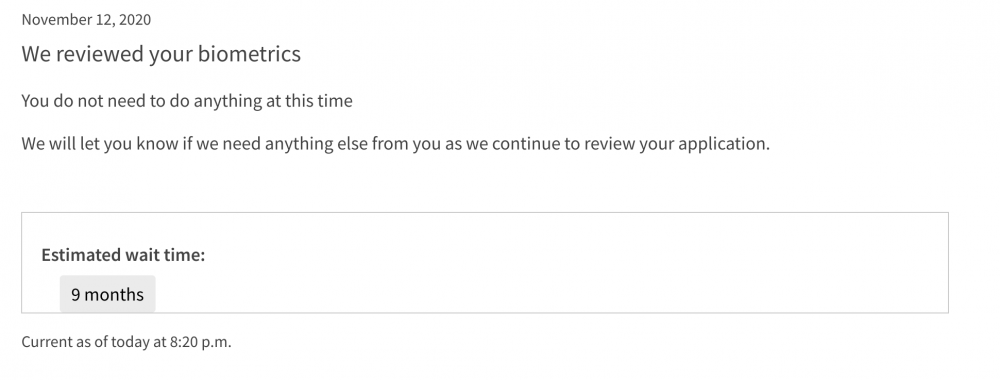Click the "8:20 p.m." time text
1000x380 pixels.
[x=200, y=342]
